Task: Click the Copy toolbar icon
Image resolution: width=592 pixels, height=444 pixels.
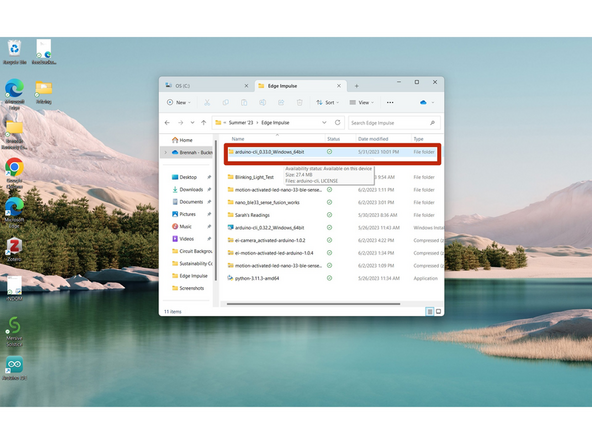Action: coord(225,102)
